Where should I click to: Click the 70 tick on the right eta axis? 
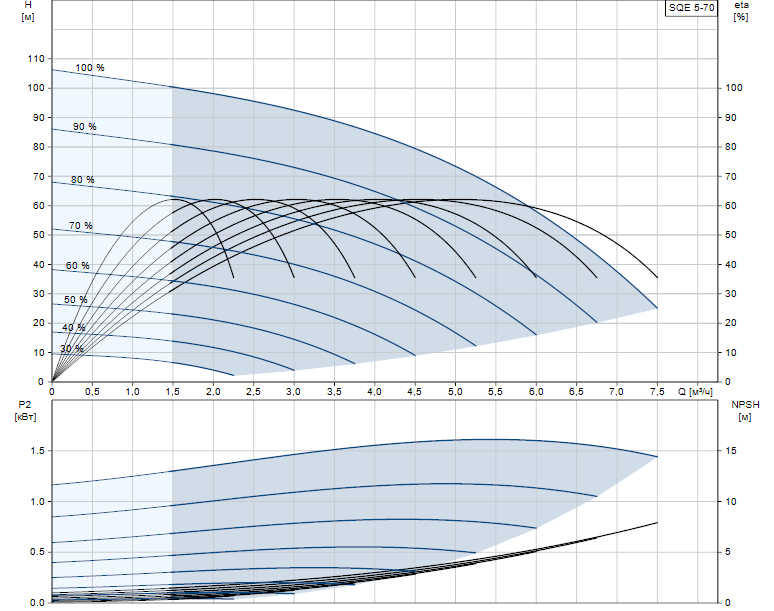click(731, 176)
